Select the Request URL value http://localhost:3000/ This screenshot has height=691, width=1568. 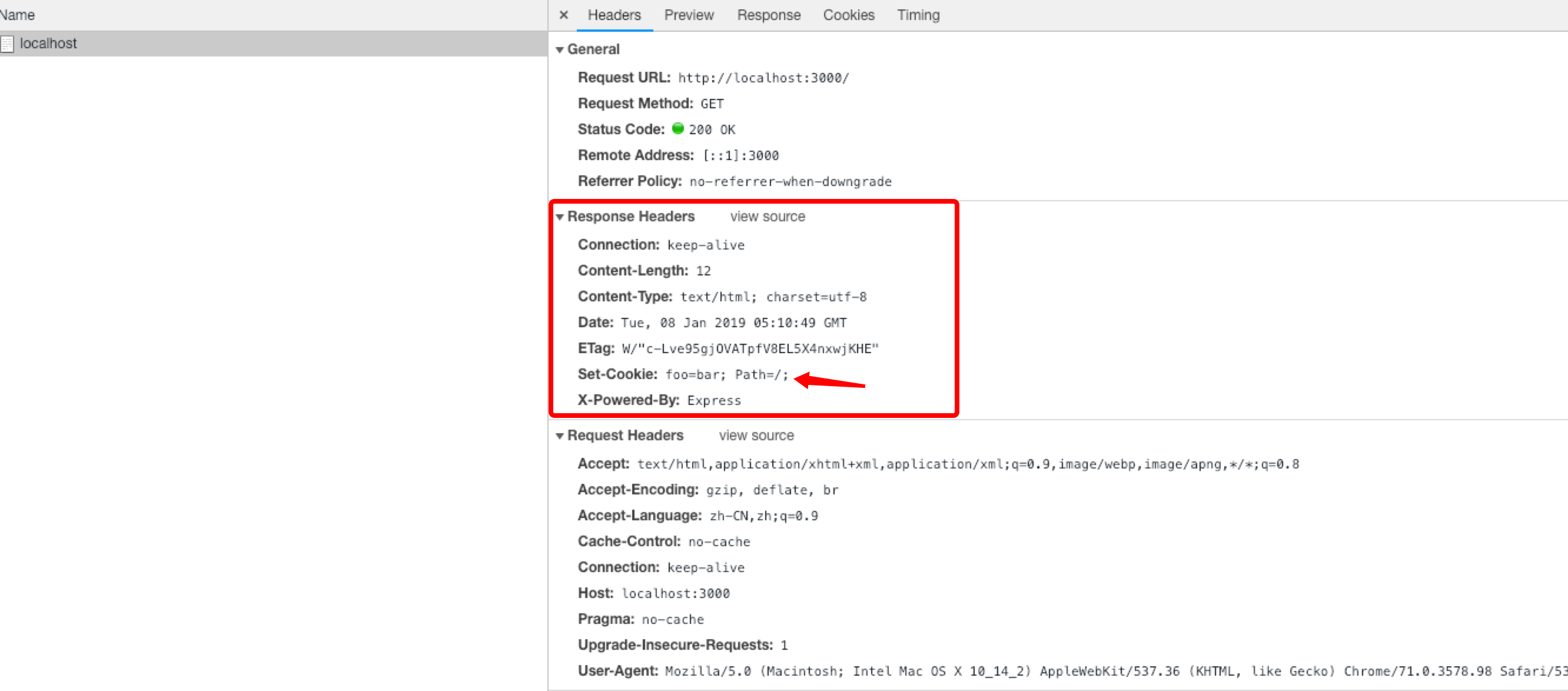point(763,78)
